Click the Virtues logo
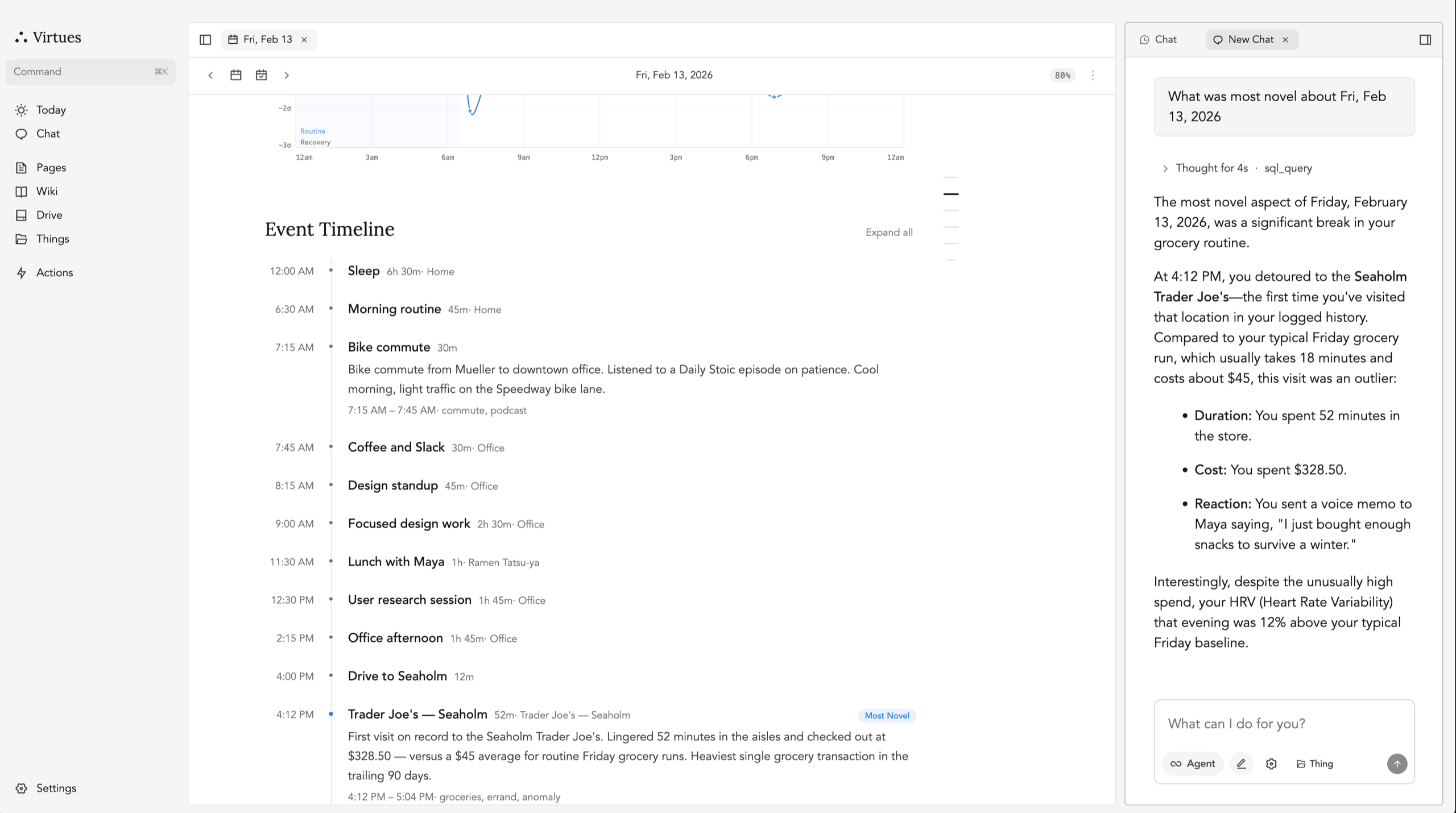This screenshot has height=813, width=1456. click(x=48, y=38)
